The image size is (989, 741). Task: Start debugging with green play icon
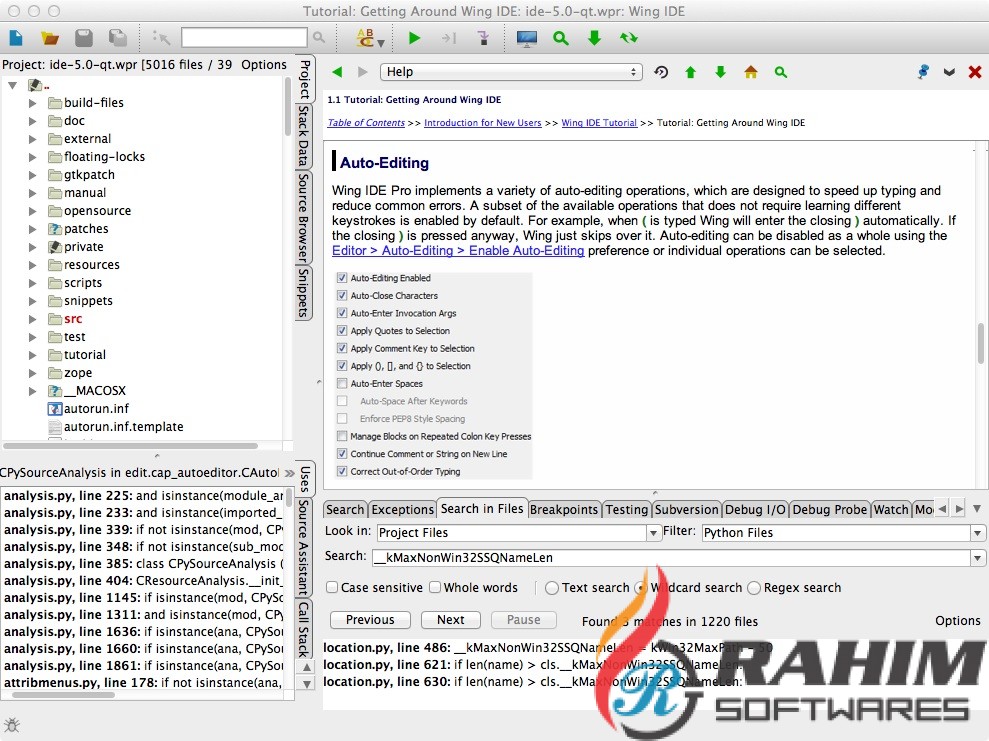[414, 38]
